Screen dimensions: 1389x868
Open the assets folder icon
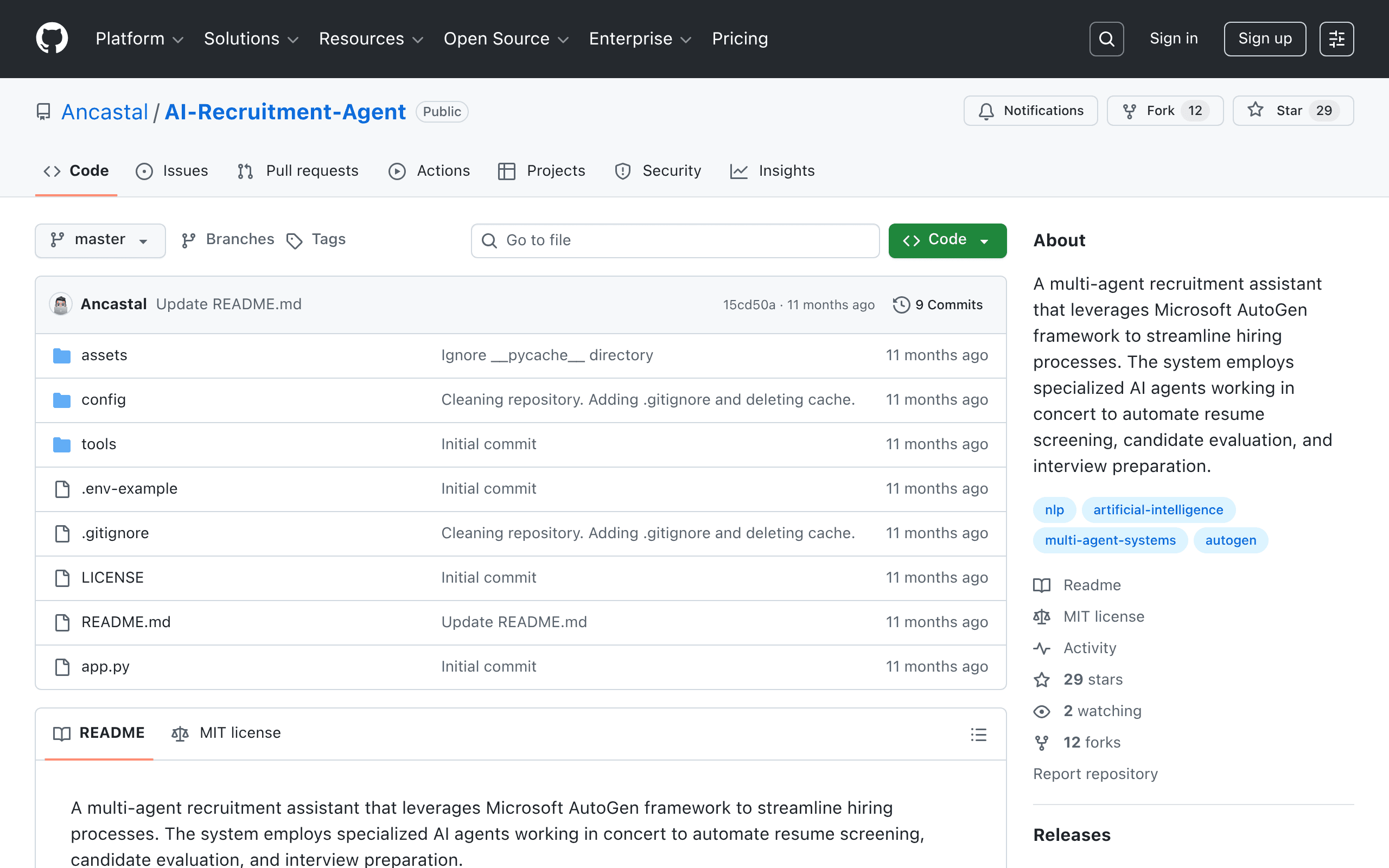(62, 356)
